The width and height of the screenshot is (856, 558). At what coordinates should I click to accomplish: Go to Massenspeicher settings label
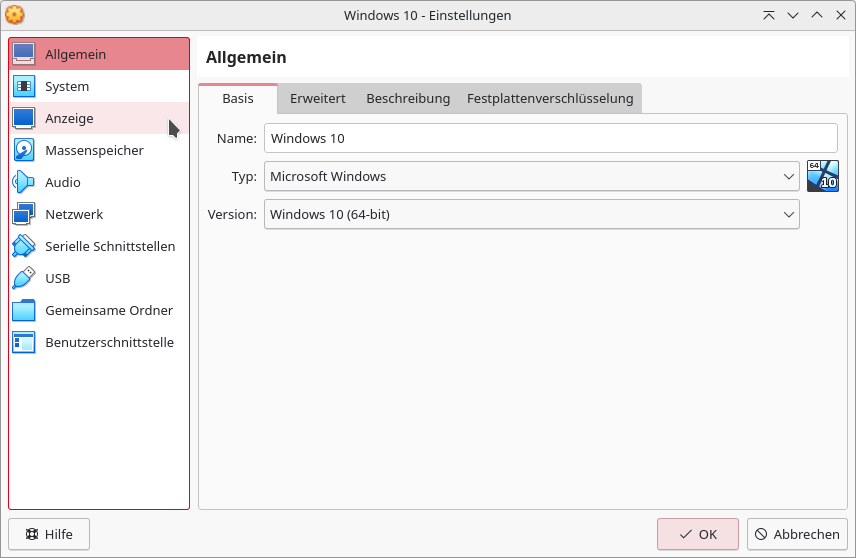[x=94, y=150]
